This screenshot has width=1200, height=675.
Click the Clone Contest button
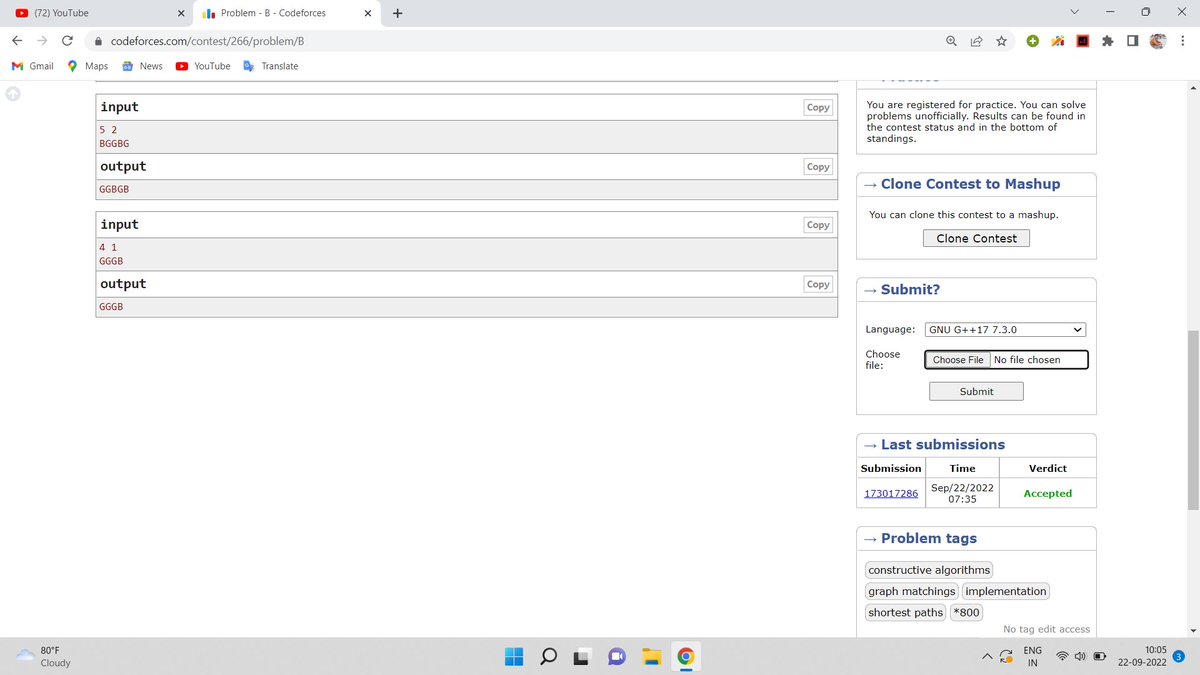tap(976, 238)
